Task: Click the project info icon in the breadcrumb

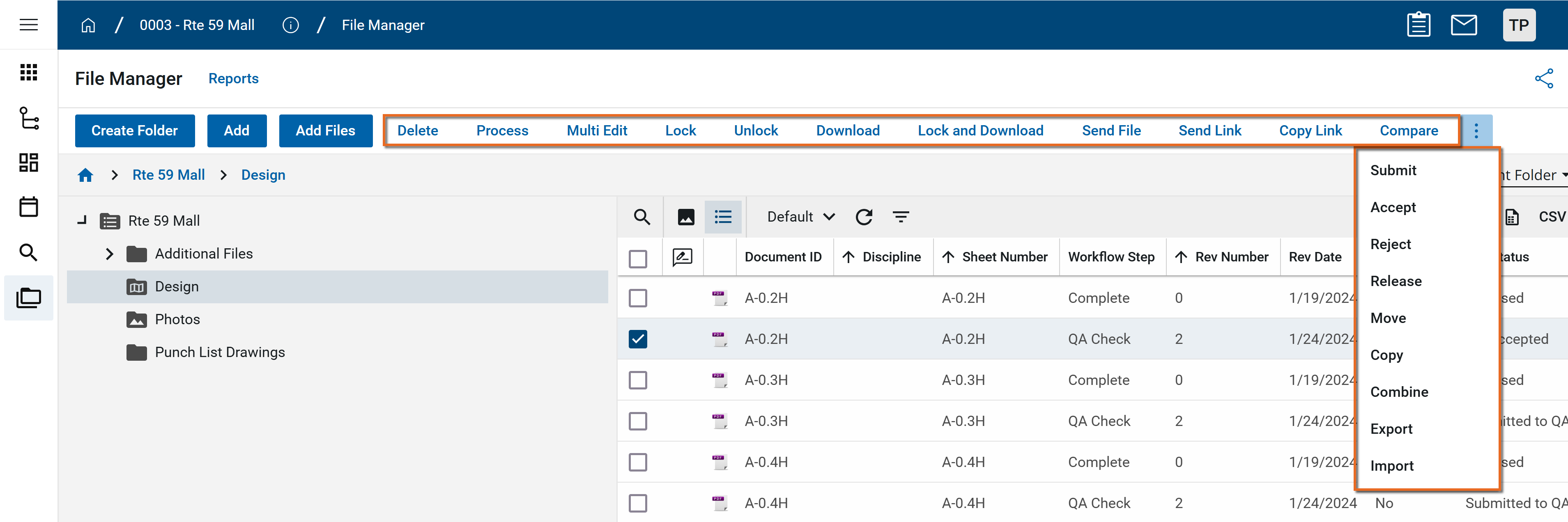Action: 290,25
